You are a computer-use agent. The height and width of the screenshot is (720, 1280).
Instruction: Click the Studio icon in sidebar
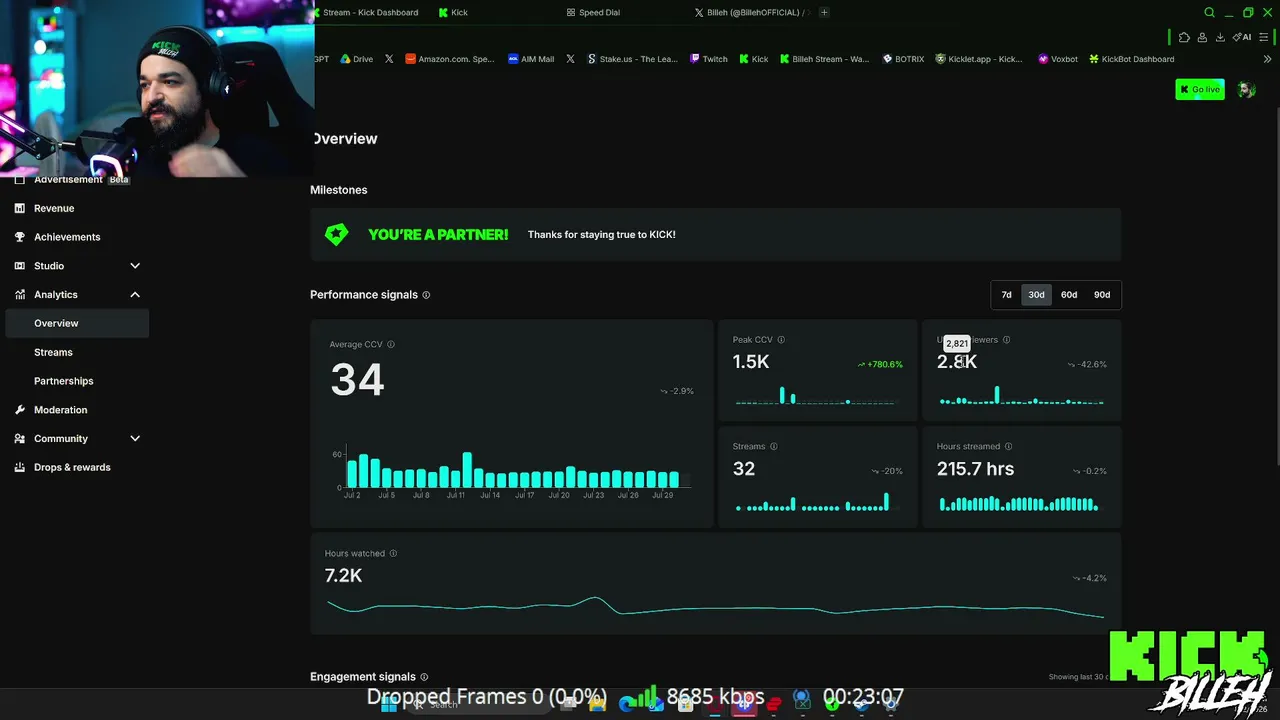(x=20, y=266)
